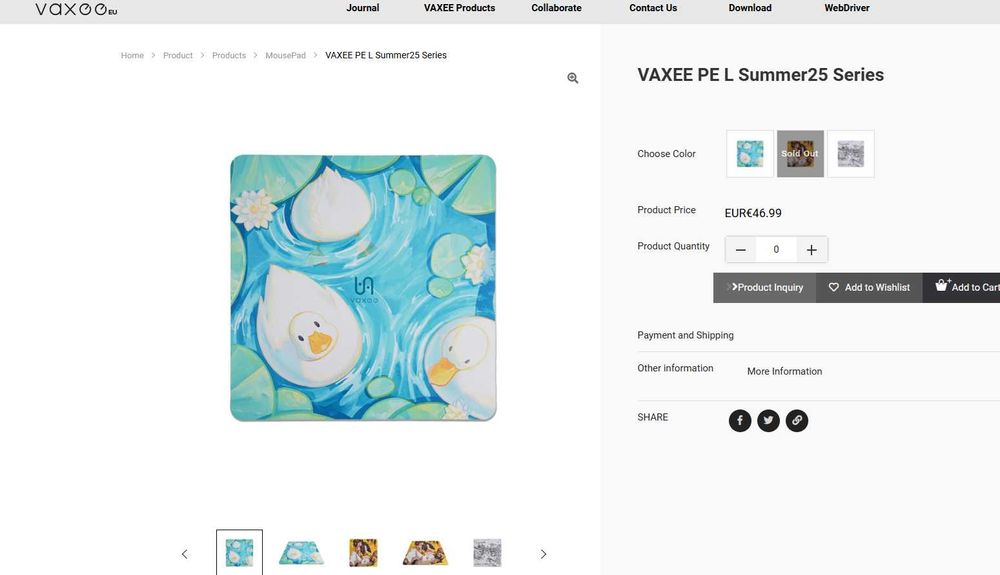Screen dimensions: 1000x575
Task: Open More Information details
Action: pyautogui.click(x=784, y=371)
